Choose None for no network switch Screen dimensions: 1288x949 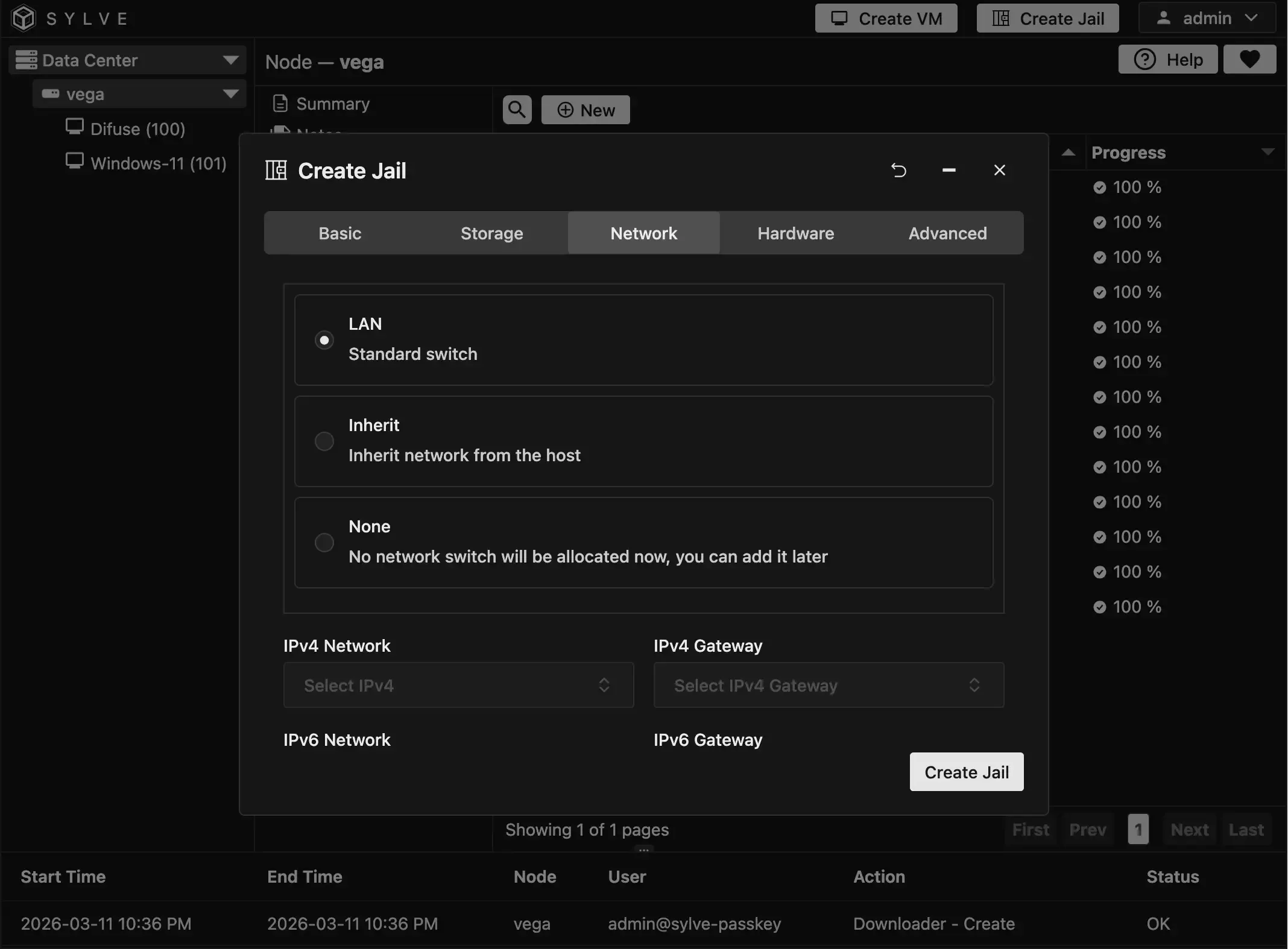click(x=324, y=542)
